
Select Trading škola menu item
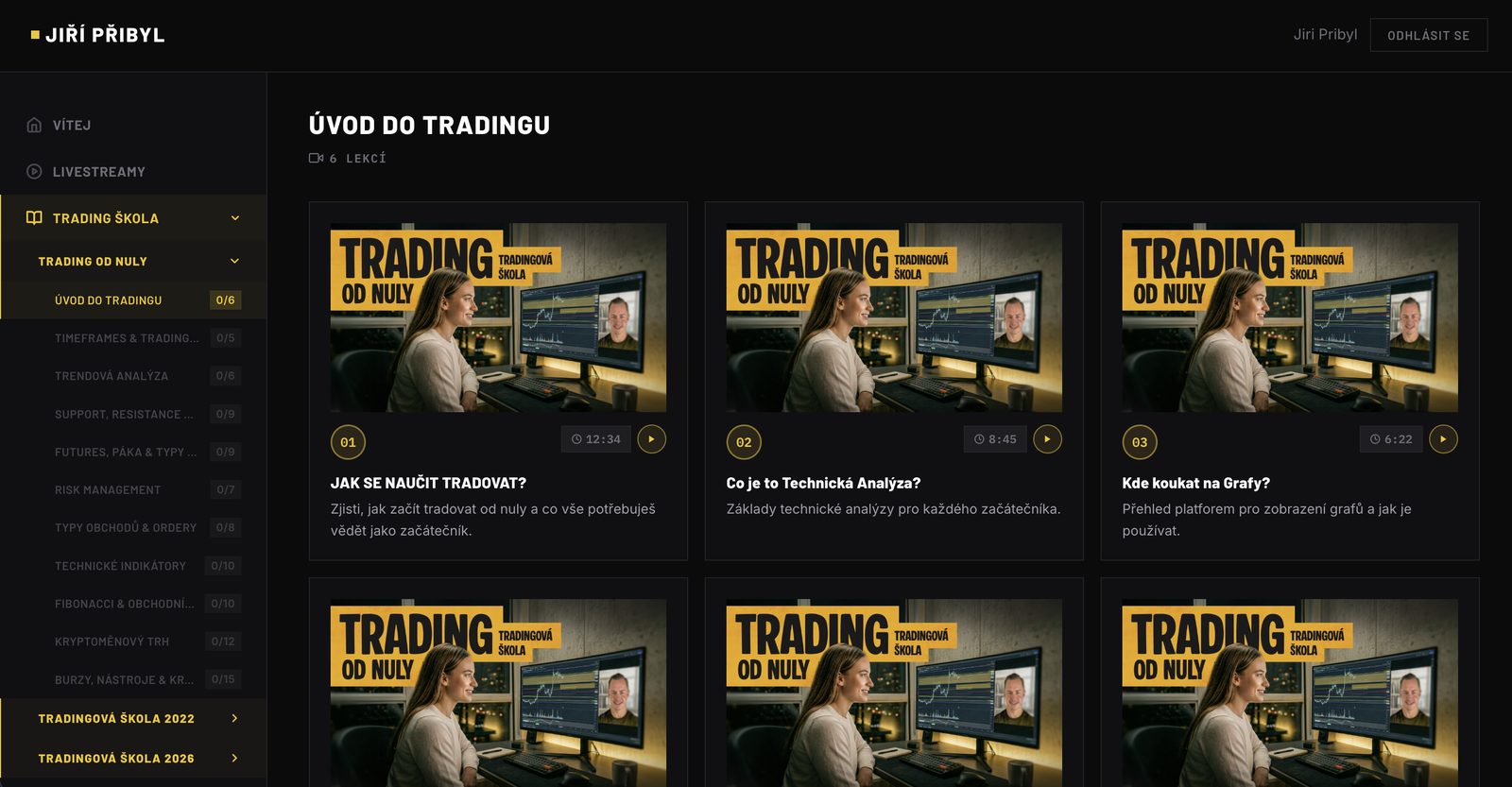(x=133, y=218)
